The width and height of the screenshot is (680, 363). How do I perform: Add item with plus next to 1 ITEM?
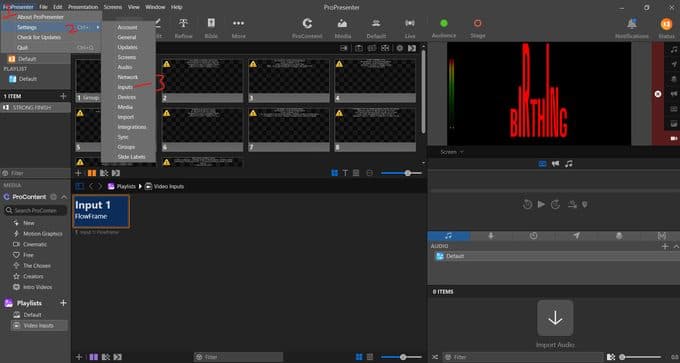point(63,96)
